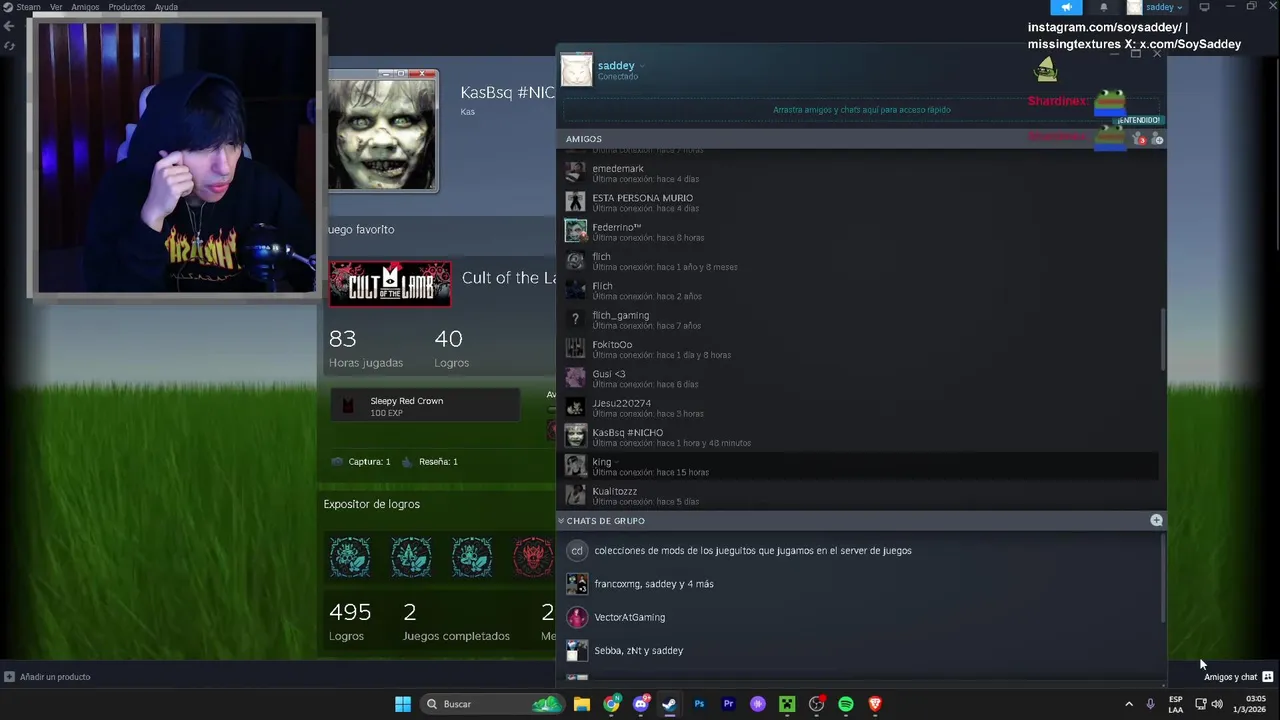This screenshot has width=1280, height=720.
Task: Click 2 Juegos completados stat
Action: [456, 621]
